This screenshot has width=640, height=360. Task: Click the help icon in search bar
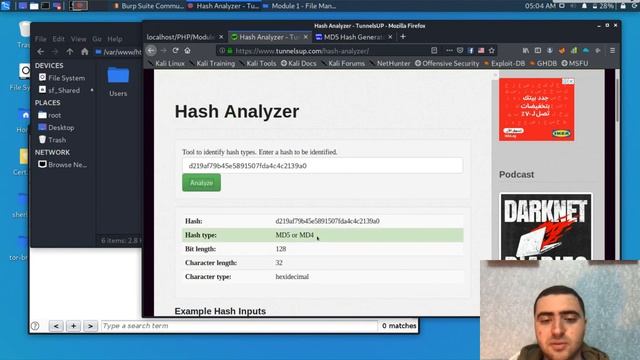tap(36, 326)
